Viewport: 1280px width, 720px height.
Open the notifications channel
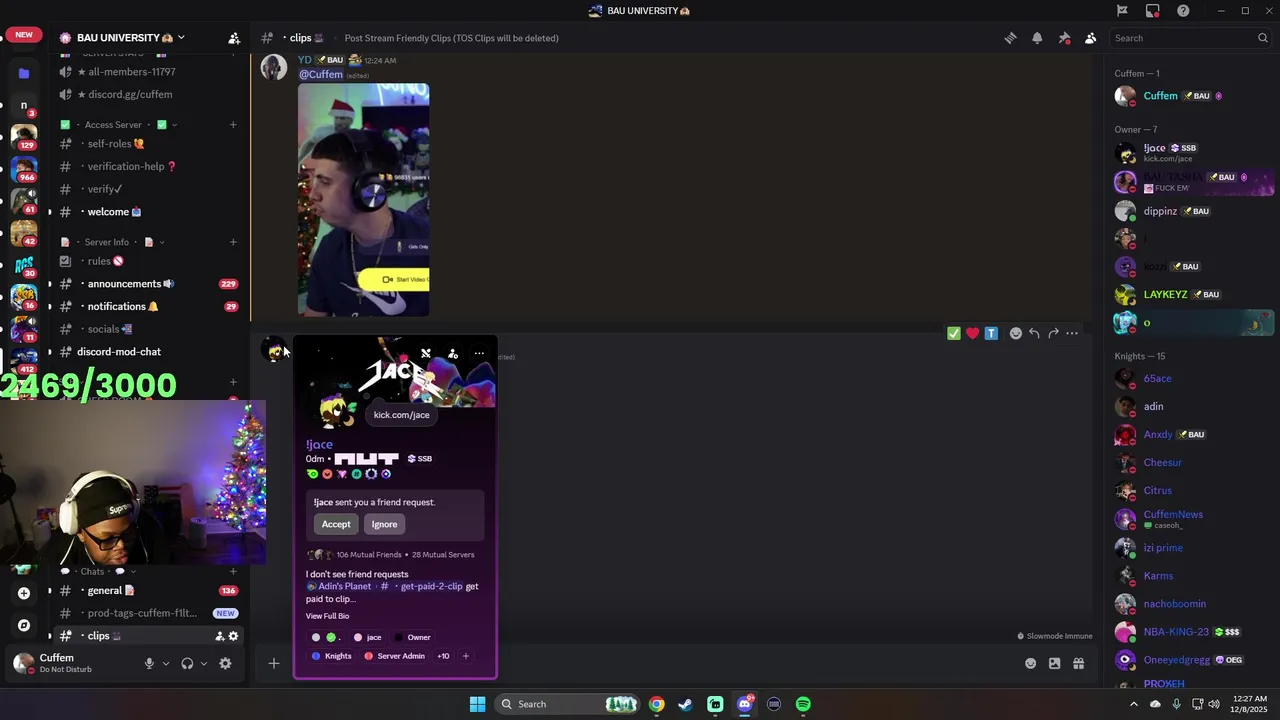tap(148, 307)
